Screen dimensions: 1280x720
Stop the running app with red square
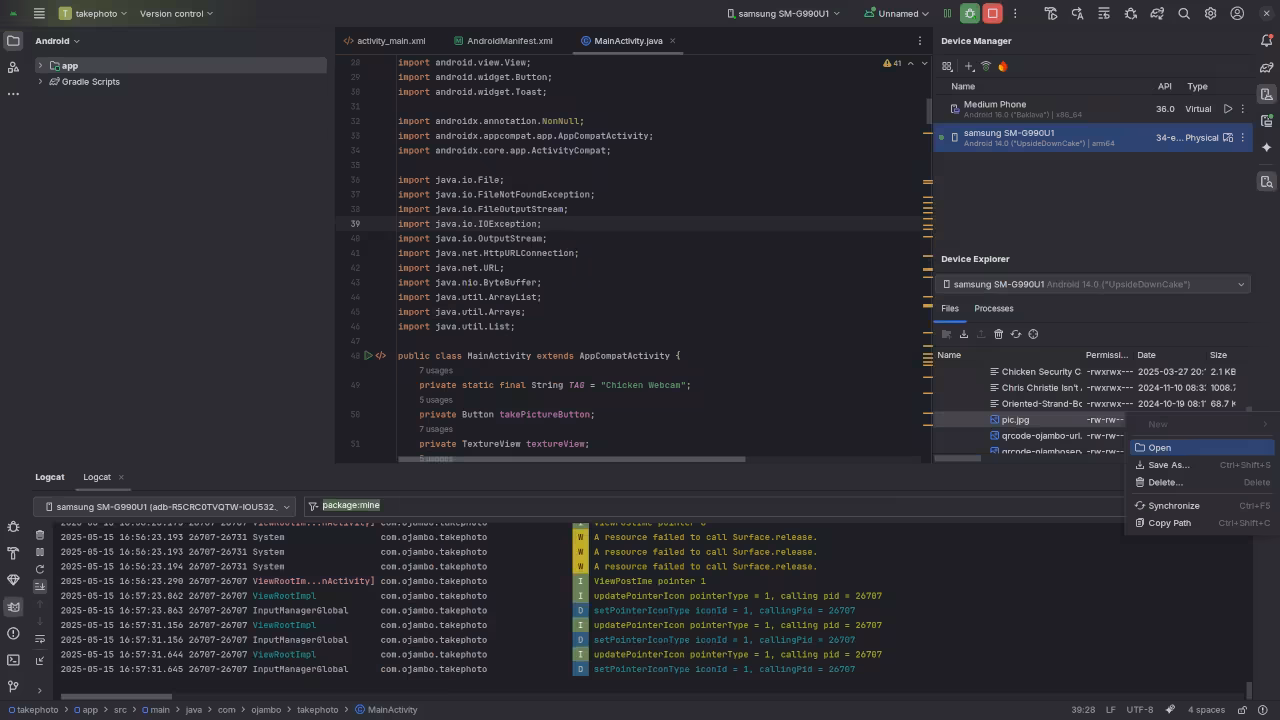tap(993, 14)
